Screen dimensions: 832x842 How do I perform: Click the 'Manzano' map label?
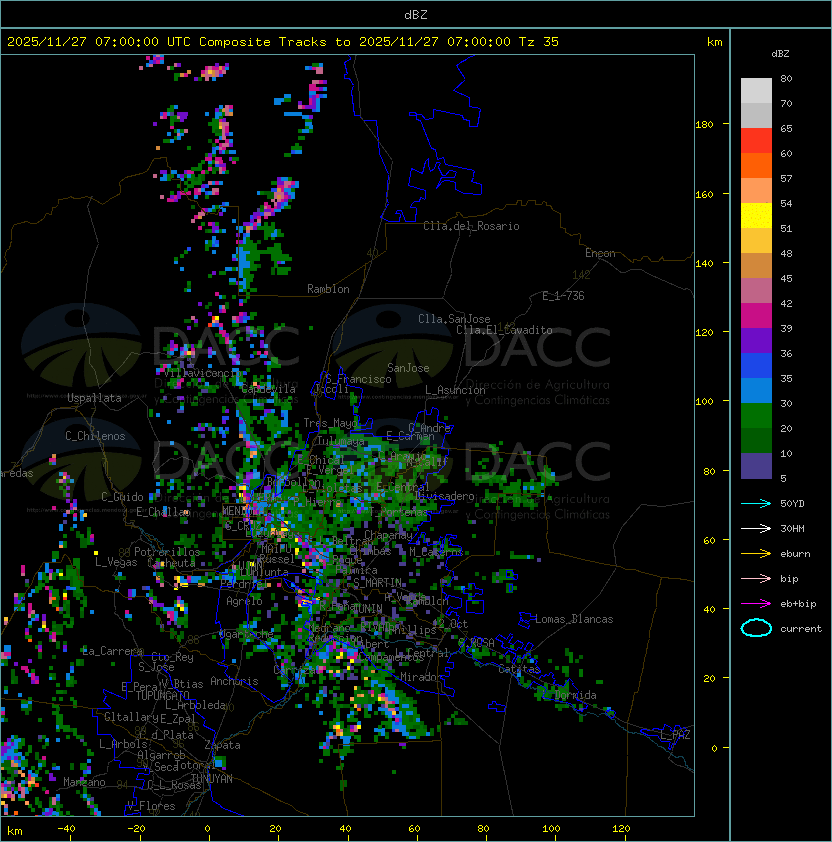(x=84, y=782)
